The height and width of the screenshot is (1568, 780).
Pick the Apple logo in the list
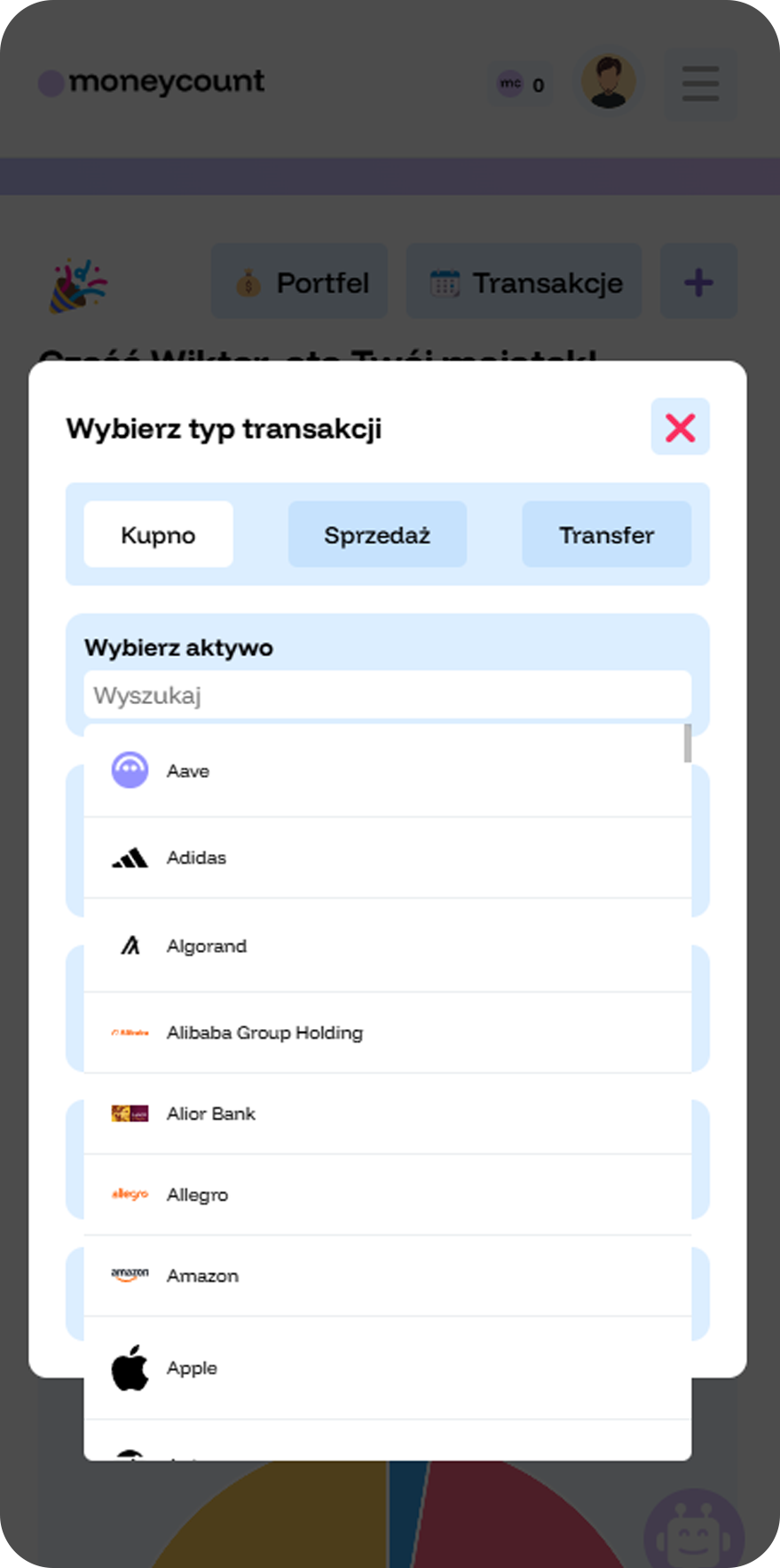pyautogui.click(x=130, y=1367)
